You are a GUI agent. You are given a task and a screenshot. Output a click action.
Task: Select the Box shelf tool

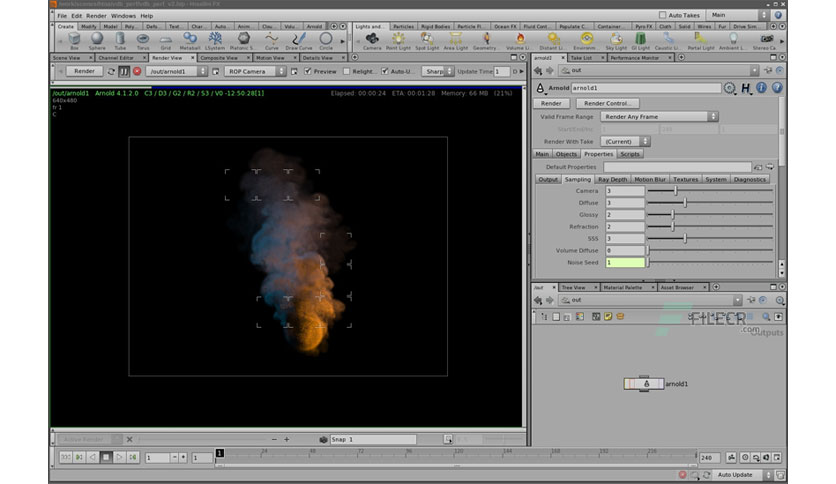click(75, 41)
